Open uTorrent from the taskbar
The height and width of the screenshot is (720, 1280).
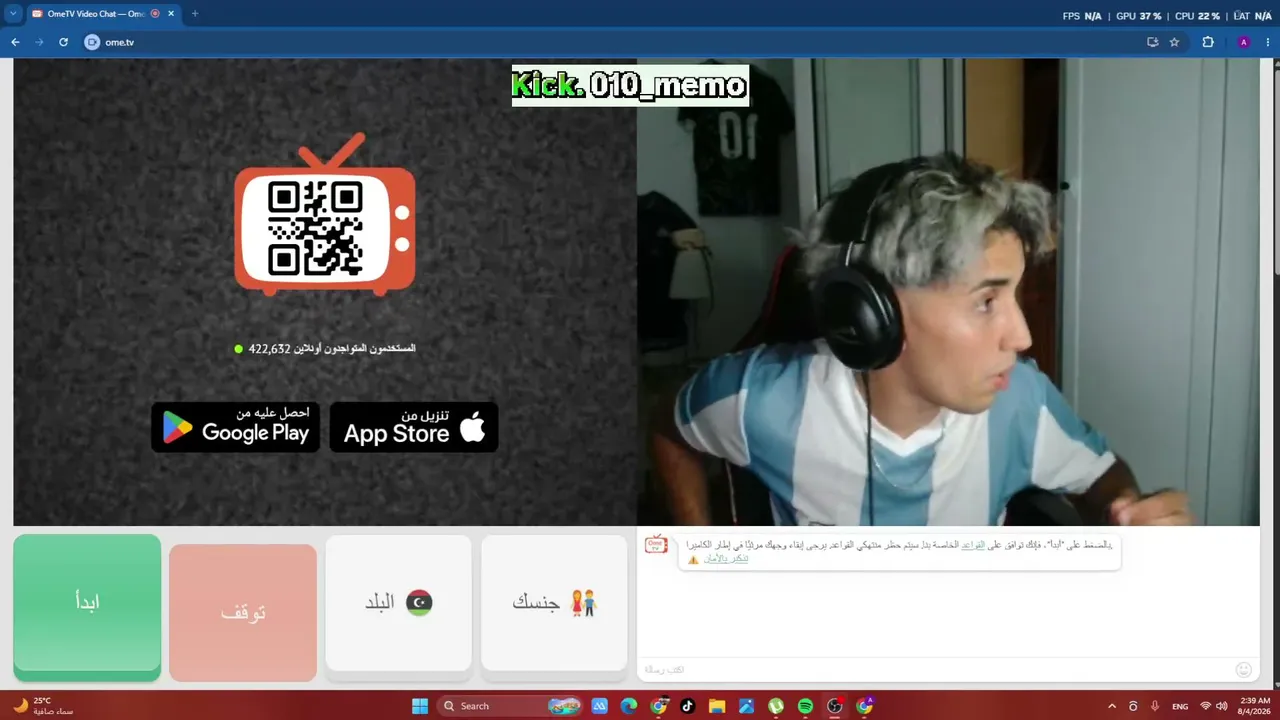click(776, 706)
